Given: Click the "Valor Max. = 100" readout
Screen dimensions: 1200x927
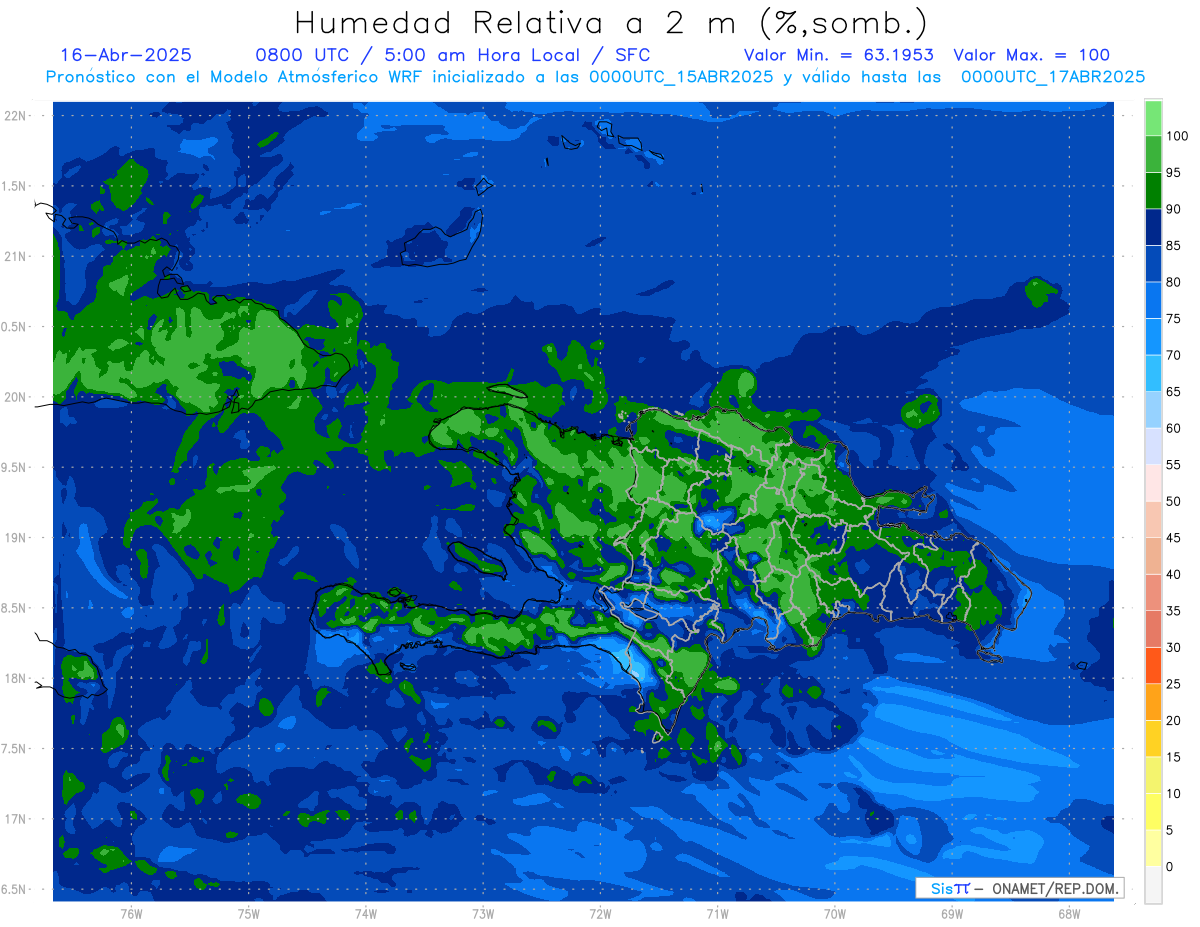Looking at the screenshot, I should pyautogui.click(x=1031, y=55).
